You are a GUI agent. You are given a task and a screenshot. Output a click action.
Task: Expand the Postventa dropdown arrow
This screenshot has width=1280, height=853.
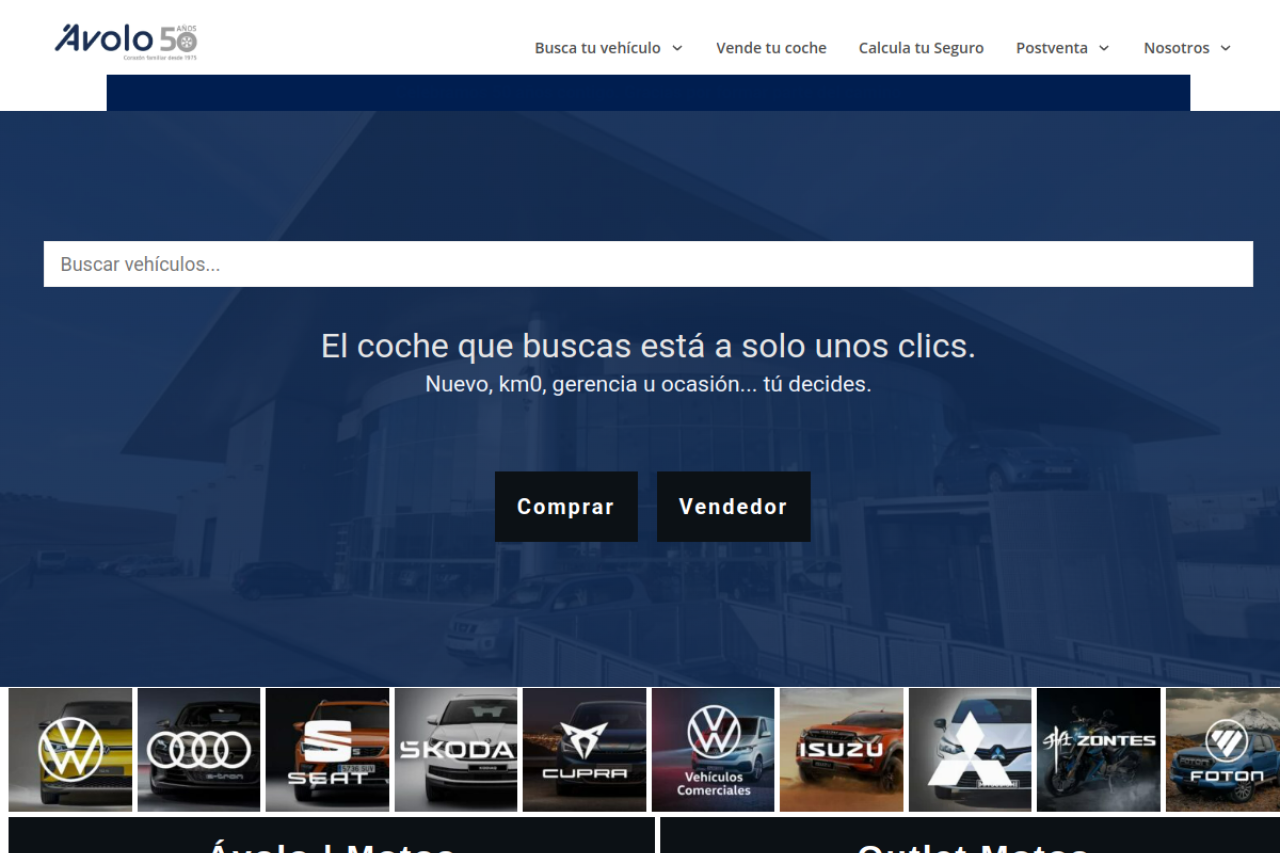pyautogui.click(x=1104, y=48)
